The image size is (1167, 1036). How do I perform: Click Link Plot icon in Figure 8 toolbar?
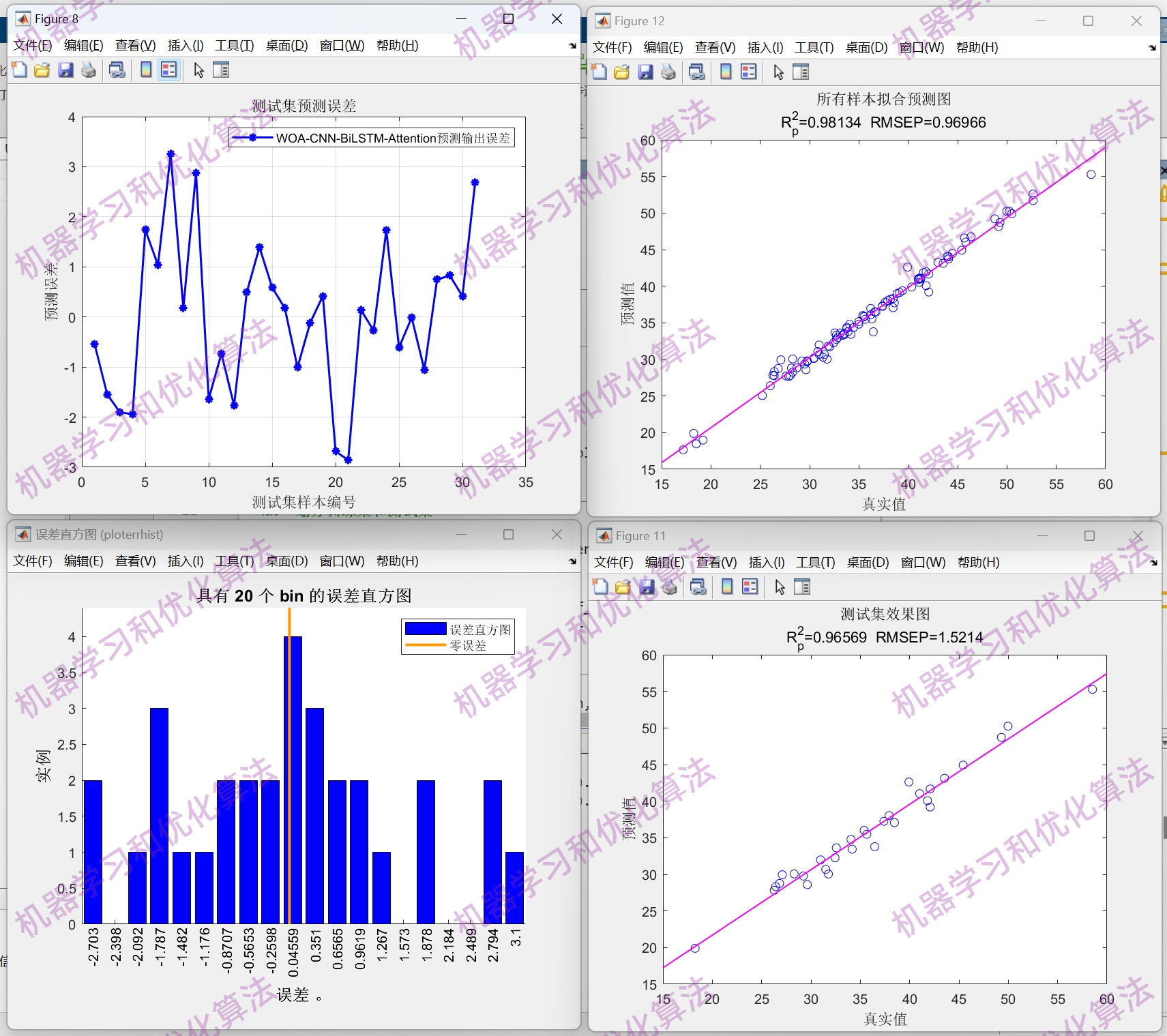click(117, 70)
